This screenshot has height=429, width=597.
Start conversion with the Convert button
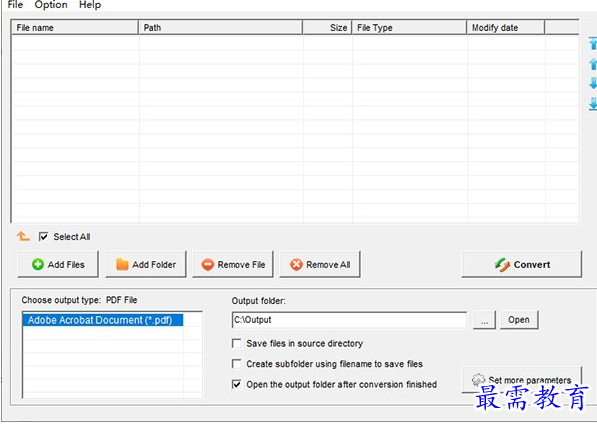(522, 264)
